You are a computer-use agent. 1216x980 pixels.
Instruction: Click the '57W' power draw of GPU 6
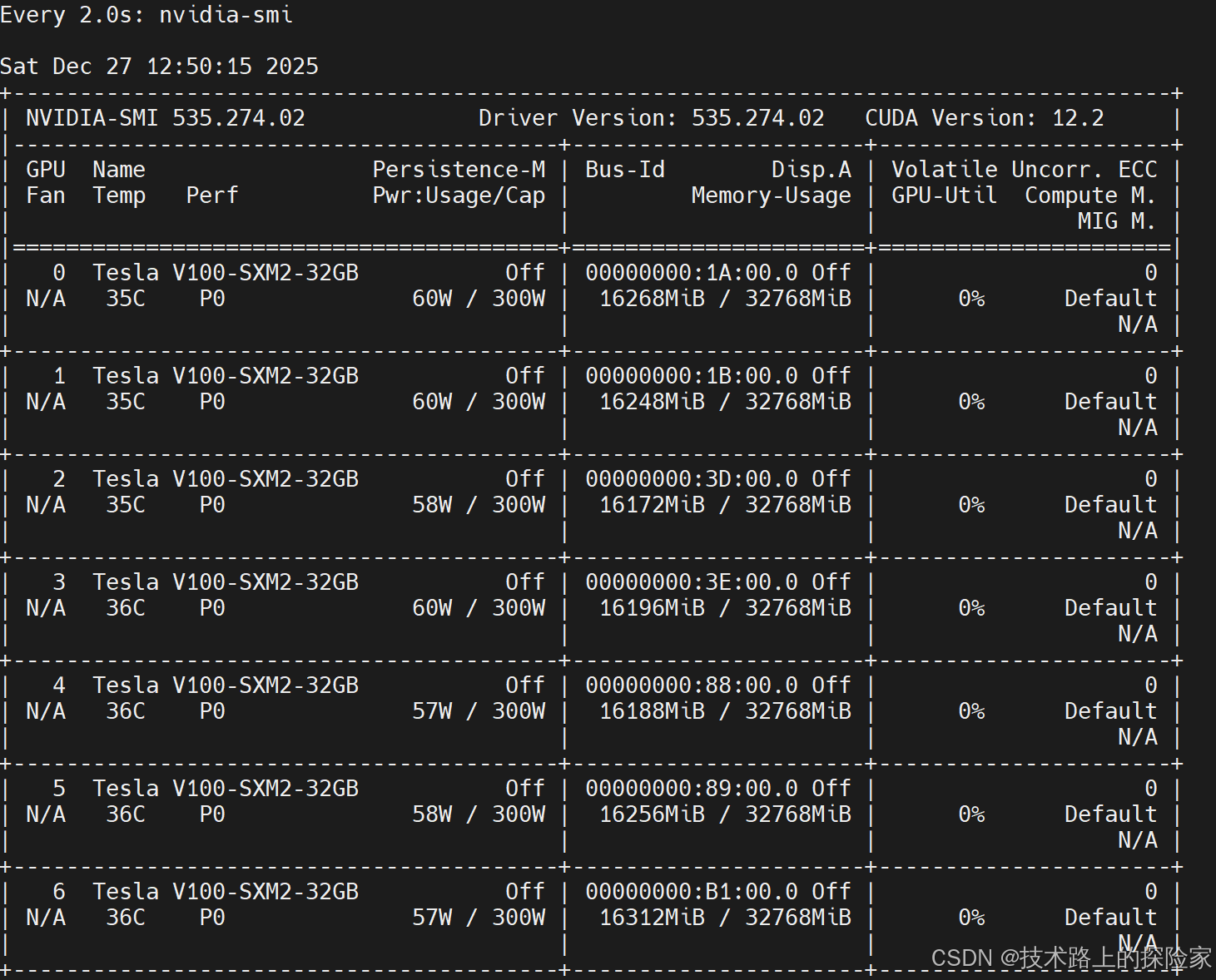(x=433, y=918)
